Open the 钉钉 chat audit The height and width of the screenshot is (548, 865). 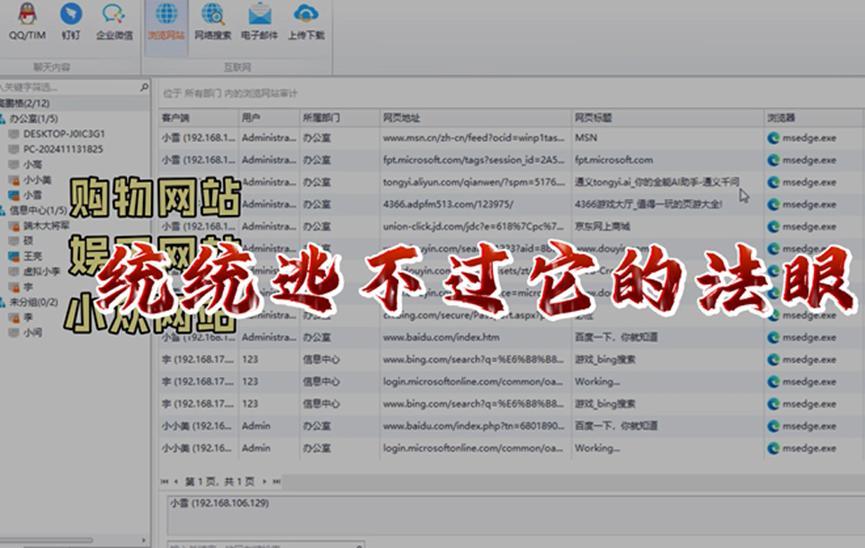(71, 22)
